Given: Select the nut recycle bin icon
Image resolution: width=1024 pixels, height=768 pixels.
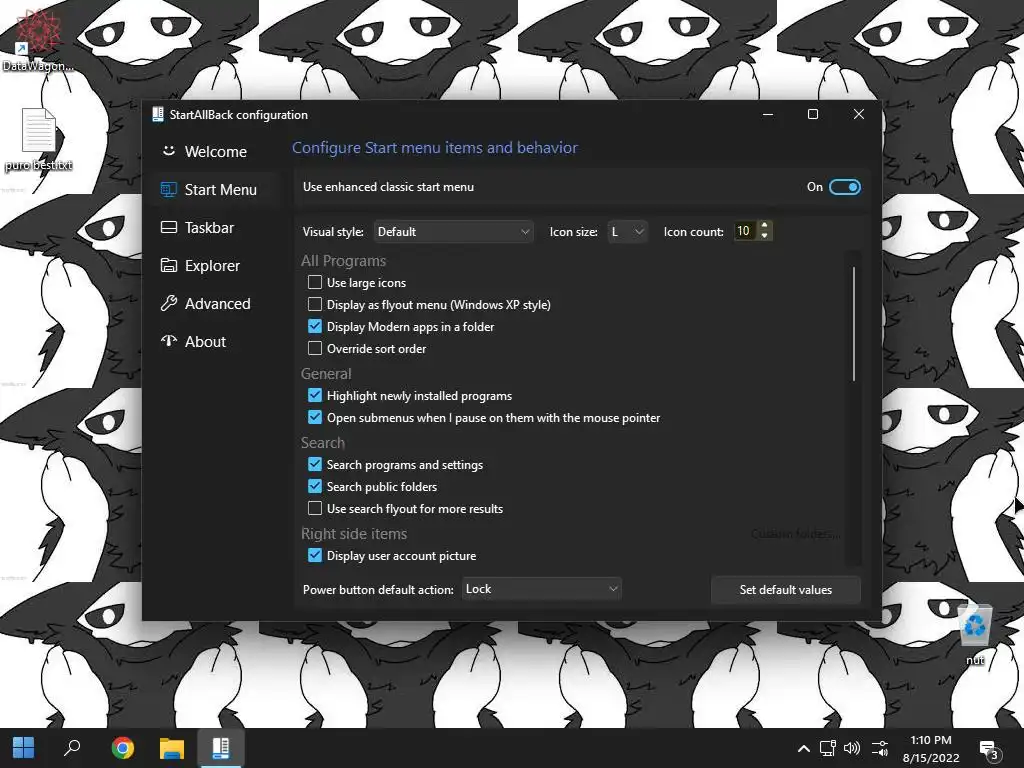Looking at the screenshot, I should [x=975, y=633].
